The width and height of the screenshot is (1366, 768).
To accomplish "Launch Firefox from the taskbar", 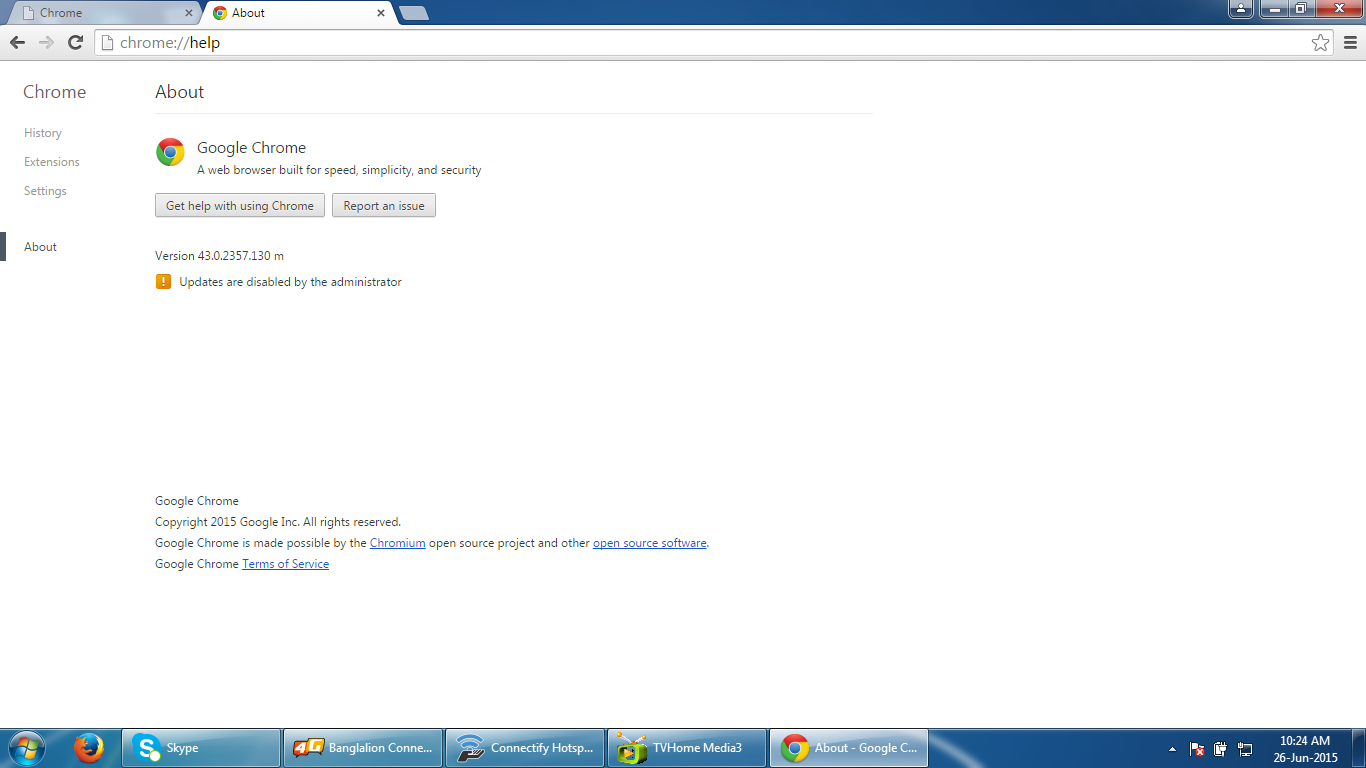I will click(89, 748).
